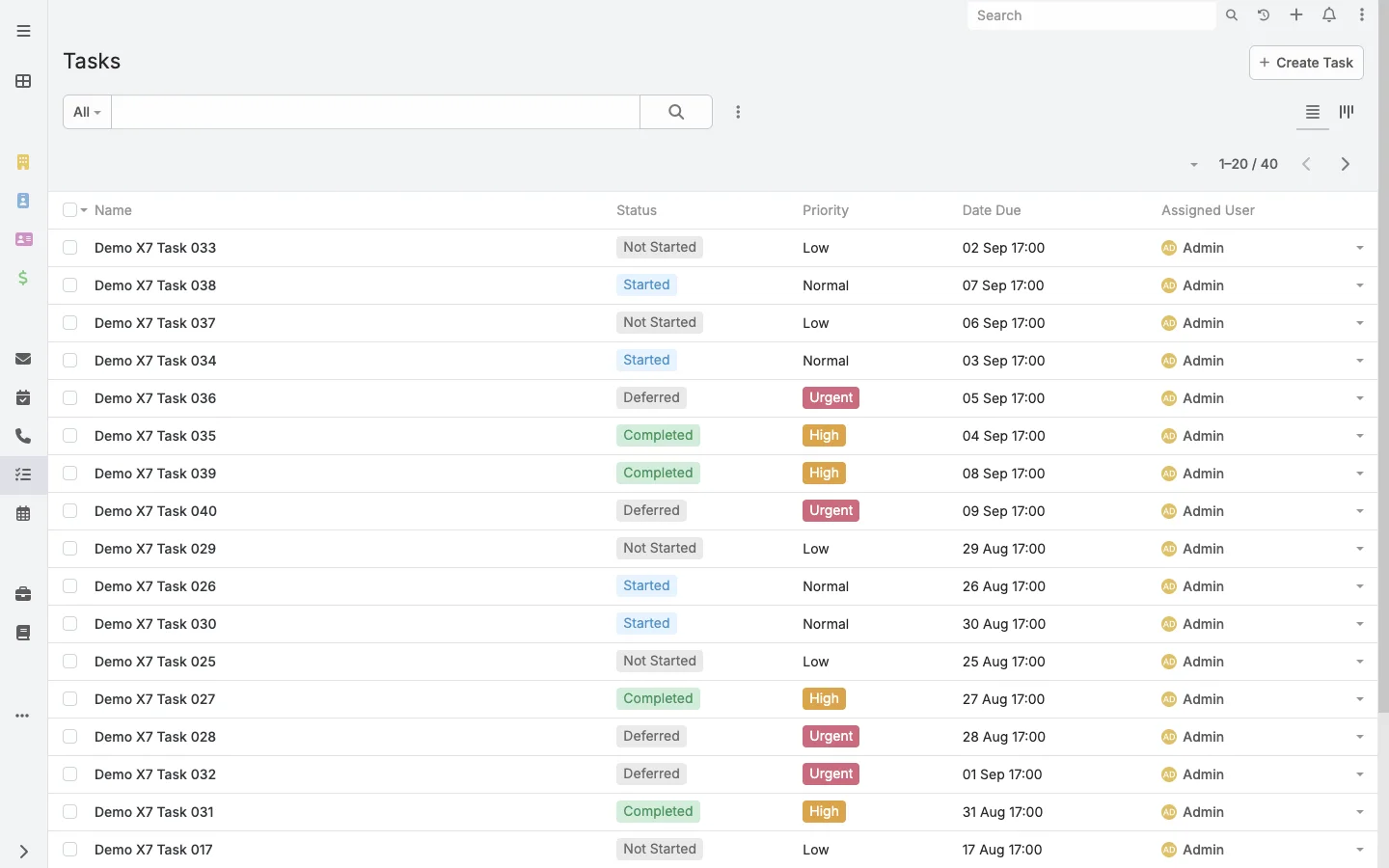Click Completed status badge on Task 039

(658, 474)
